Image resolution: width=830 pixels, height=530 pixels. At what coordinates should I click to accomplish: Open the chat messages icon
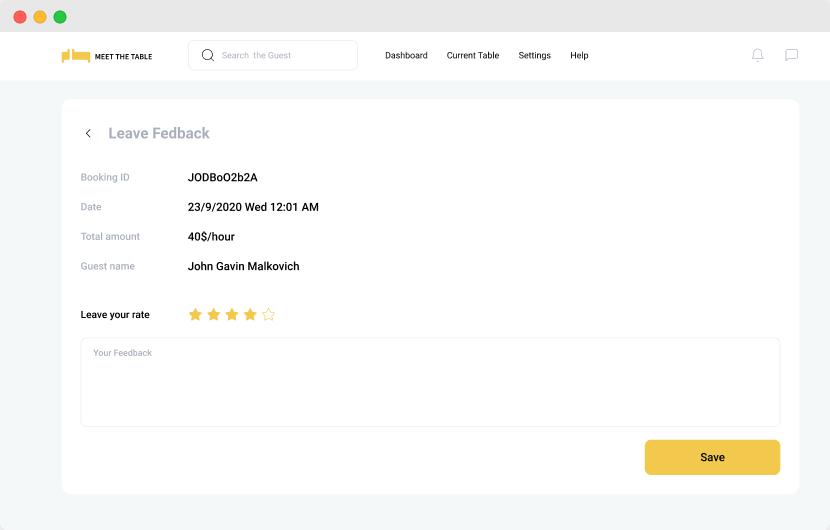(x=791, y=55)
